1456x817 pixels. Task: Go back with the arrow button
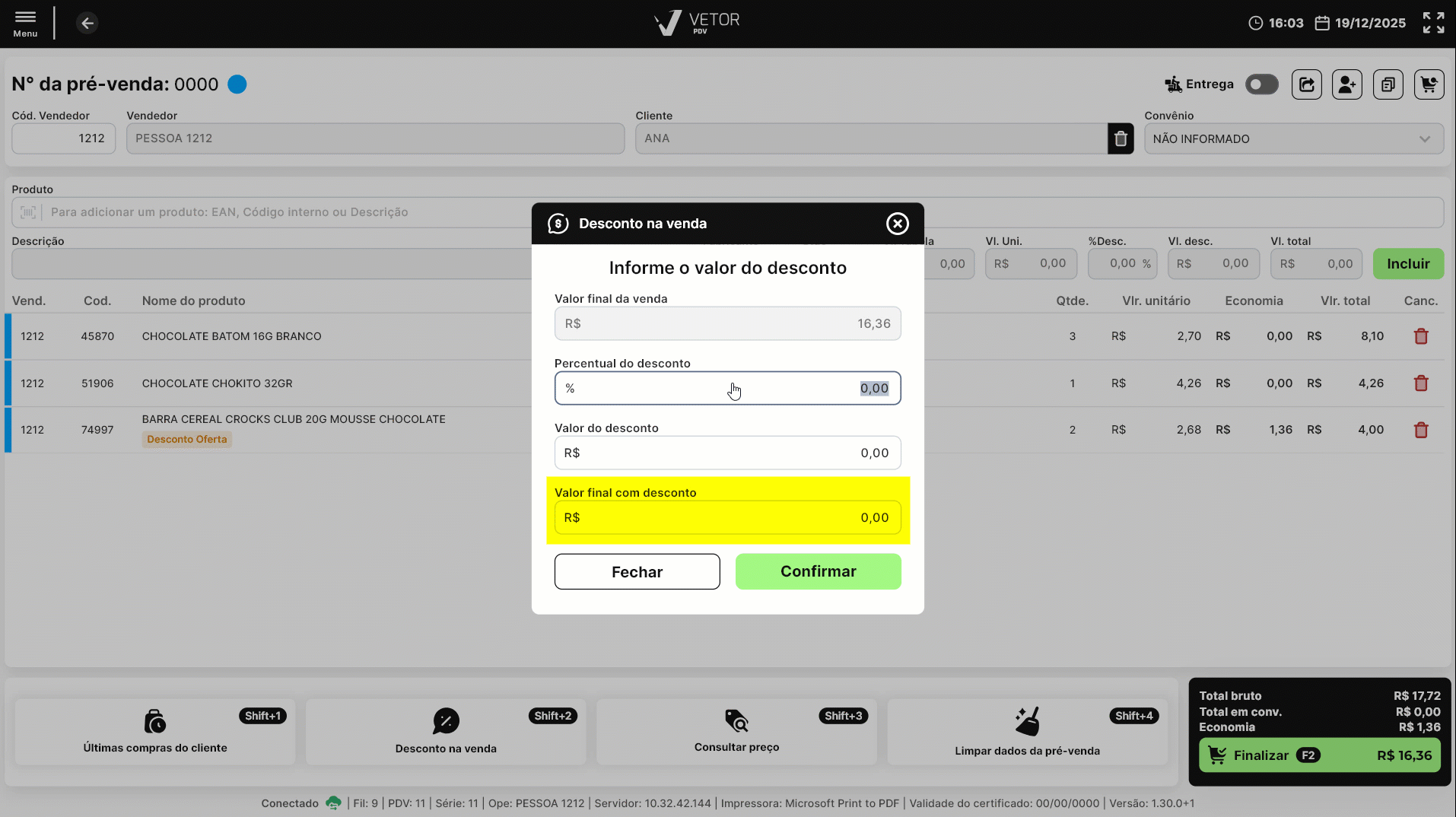tap(87, 24)
